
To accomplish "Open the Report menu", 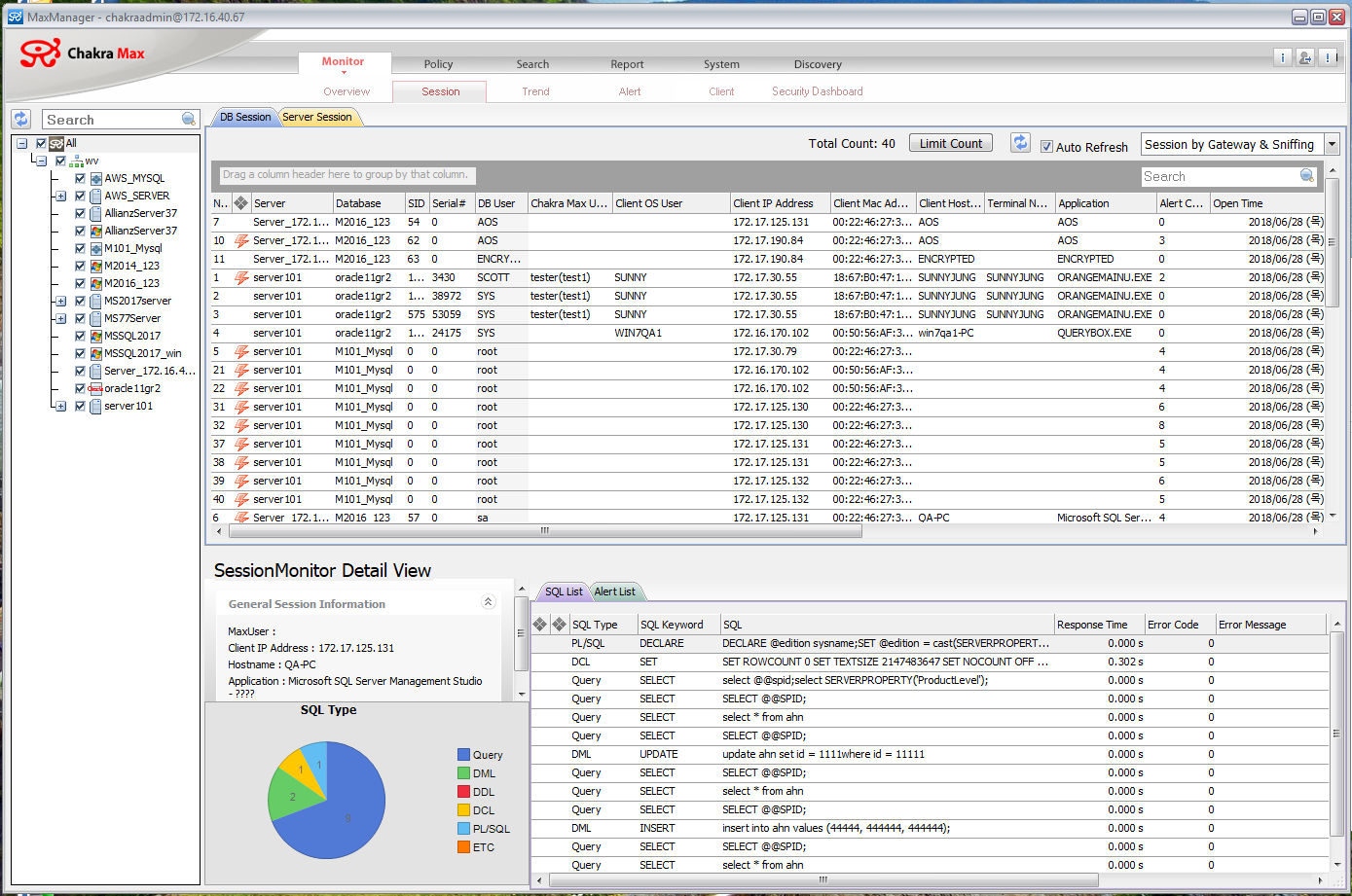I will coord(627,64).
